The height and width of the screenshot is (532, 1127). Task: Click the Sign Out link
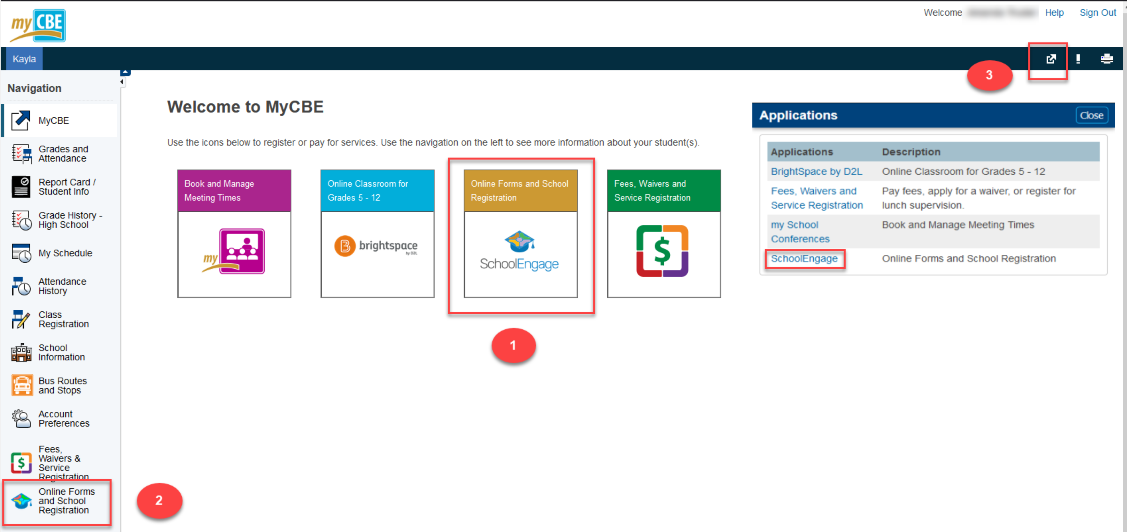tap(1097, 13)
